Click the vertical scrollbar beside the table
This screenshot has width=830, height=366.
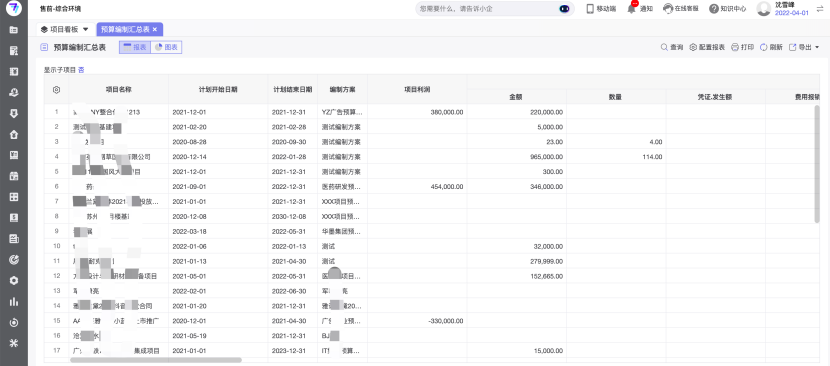click(817, 163)
